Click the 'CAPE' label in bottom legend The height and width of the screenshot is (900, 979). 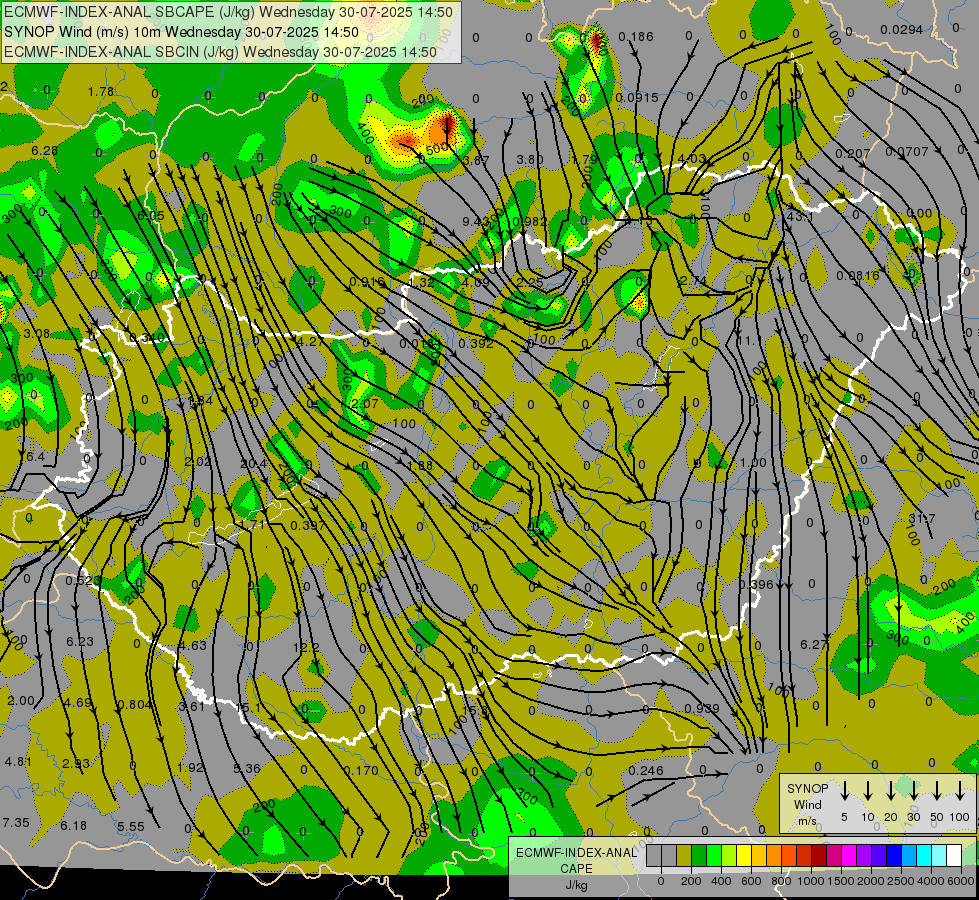(576, 869)
